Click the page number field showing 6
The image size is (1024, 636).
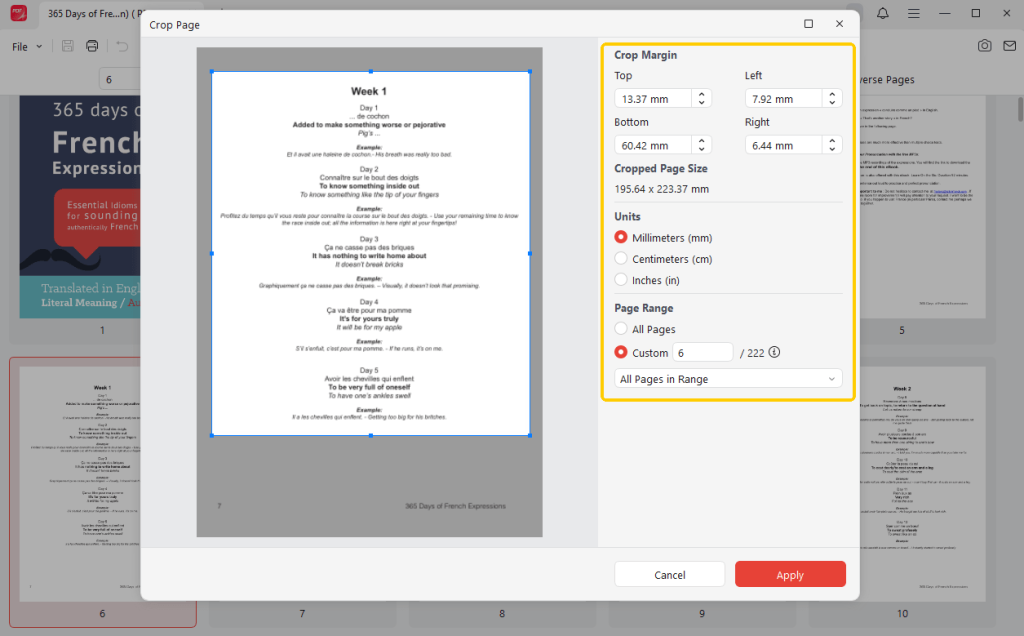(x=120, y=79)
